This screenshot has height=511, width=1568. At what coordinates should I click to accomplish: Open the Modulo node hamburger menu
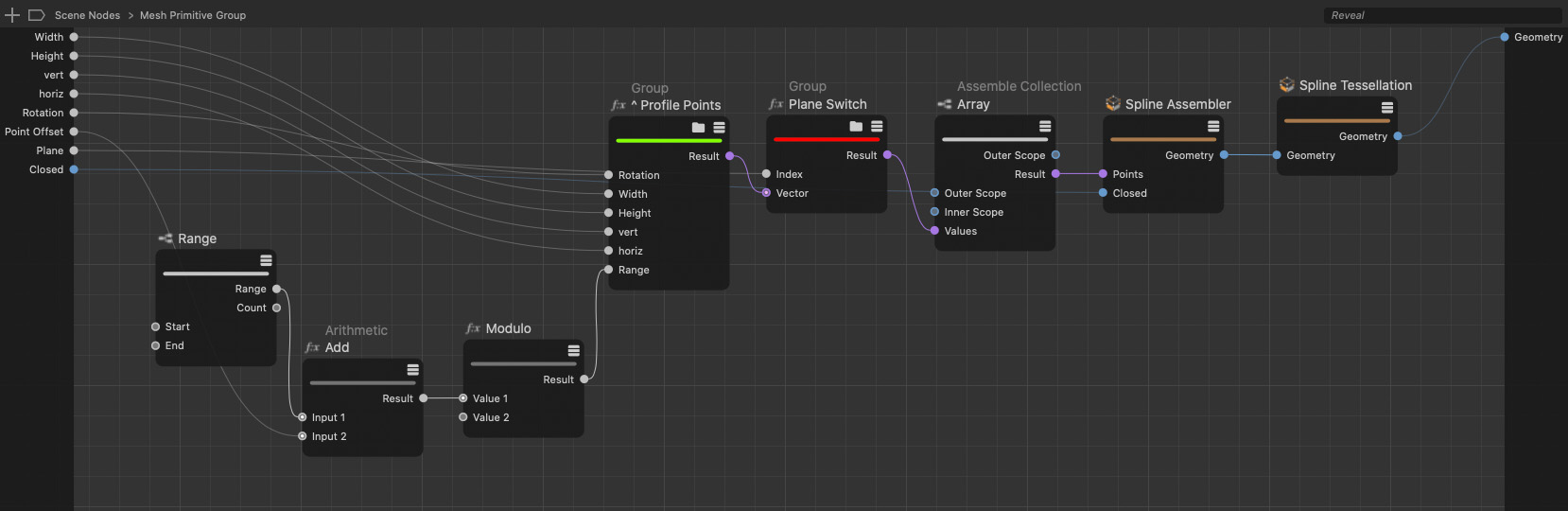click(573, 351)
